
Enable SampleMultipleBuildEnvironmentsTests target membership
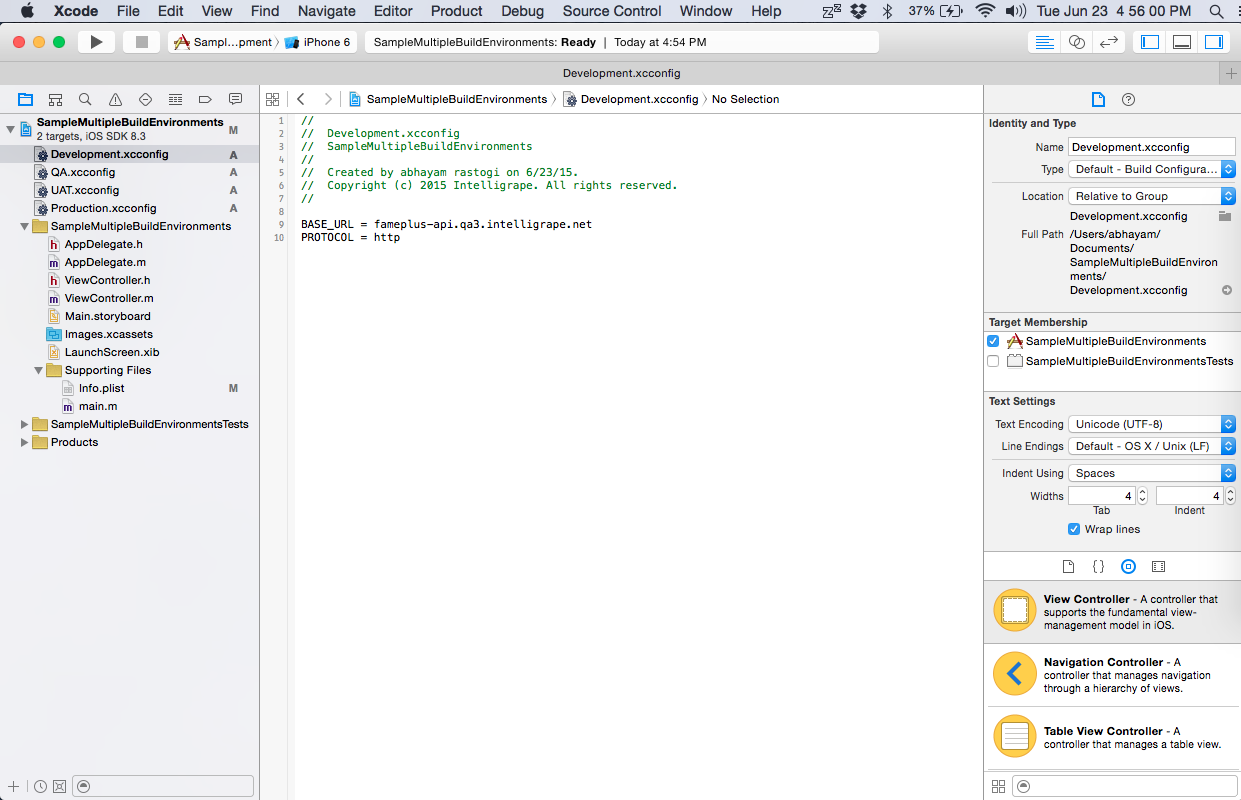(x=993, y=361)
